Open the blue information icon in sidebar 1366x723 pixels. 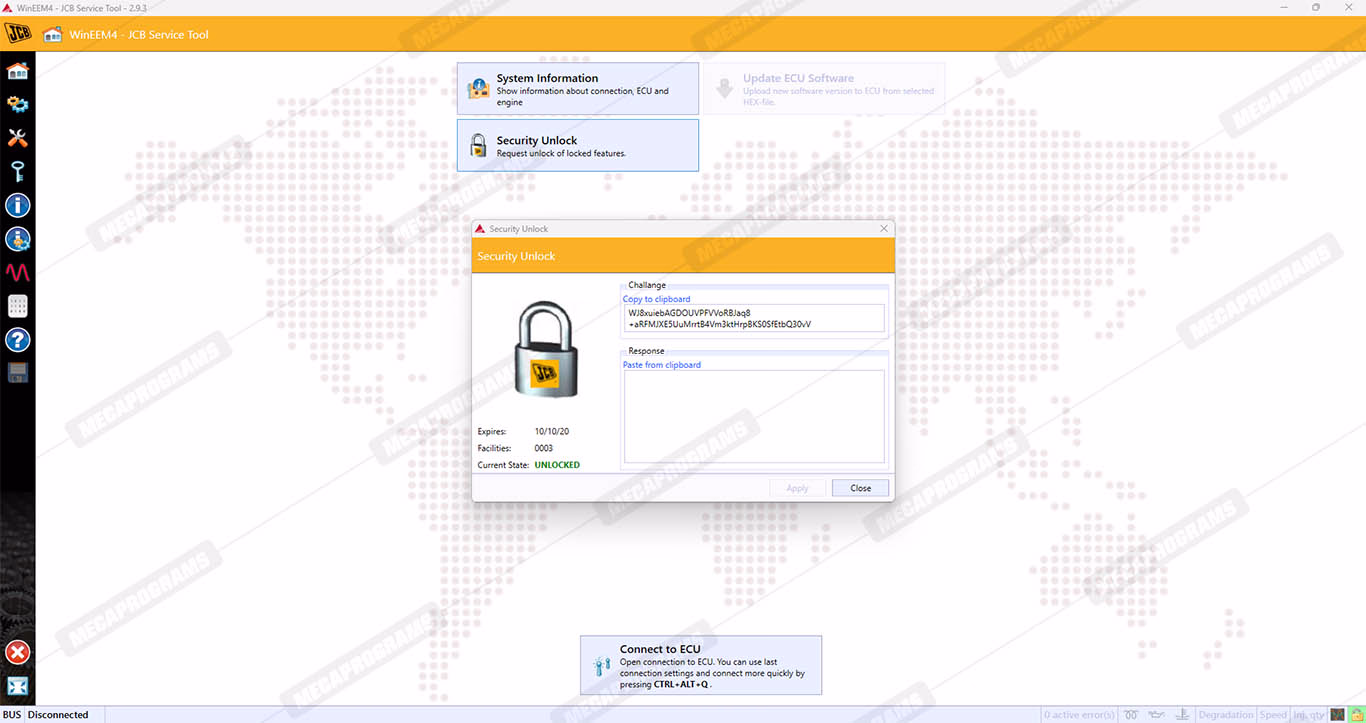17,206
